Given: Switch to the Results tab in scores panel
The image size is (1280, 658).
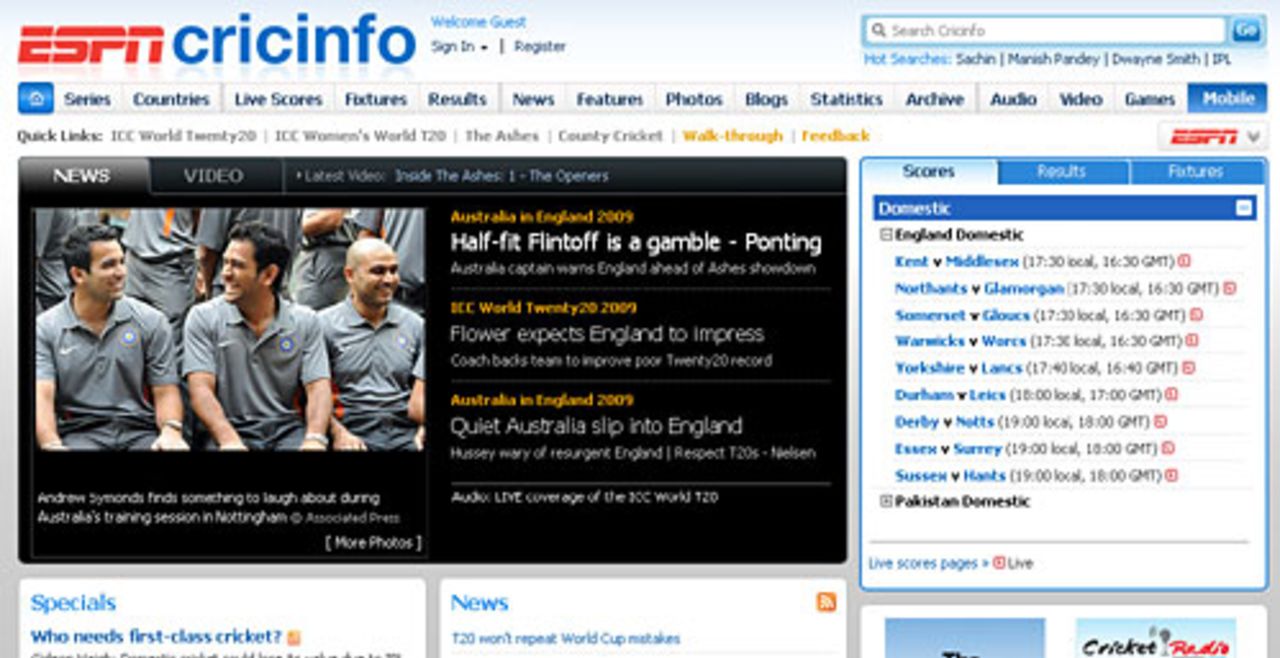Looking at the screenshot, I should (x=1061, y=172).
